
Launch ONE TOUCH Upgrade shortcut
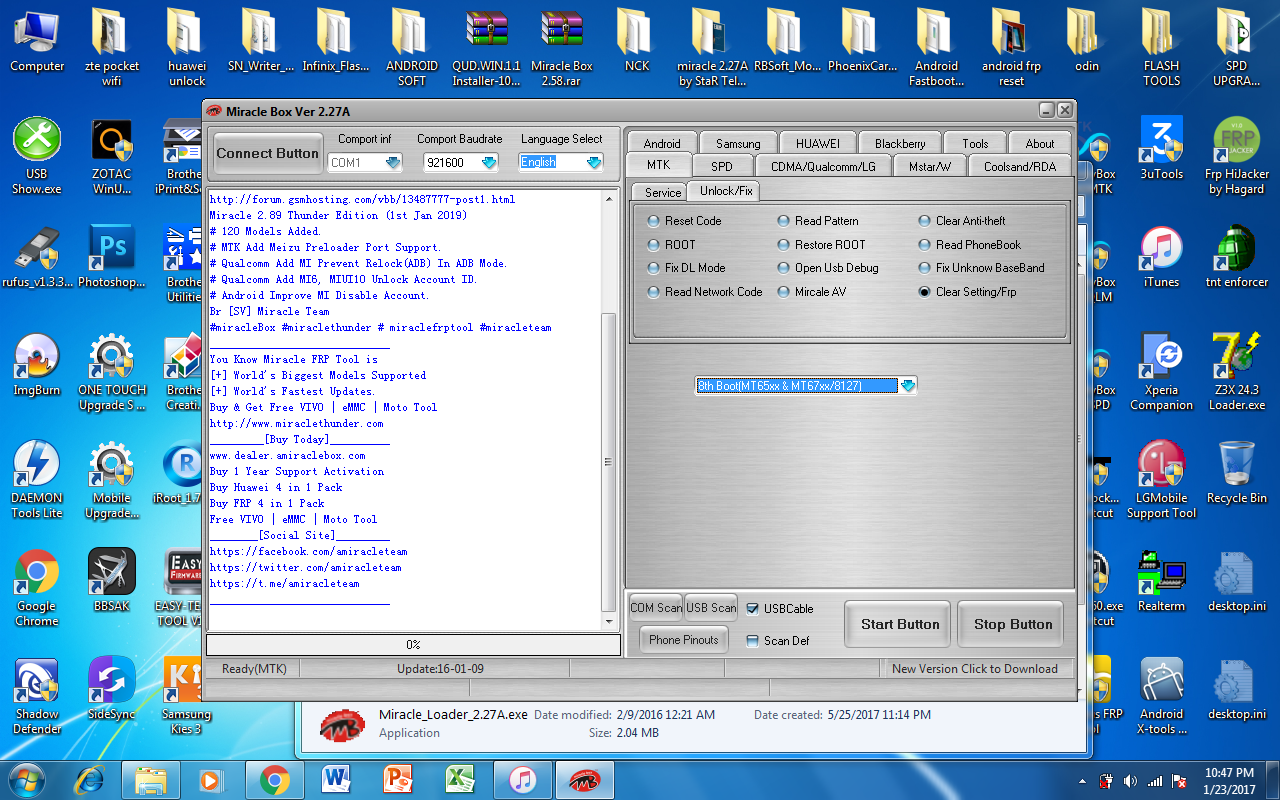(x=112, y=371)
